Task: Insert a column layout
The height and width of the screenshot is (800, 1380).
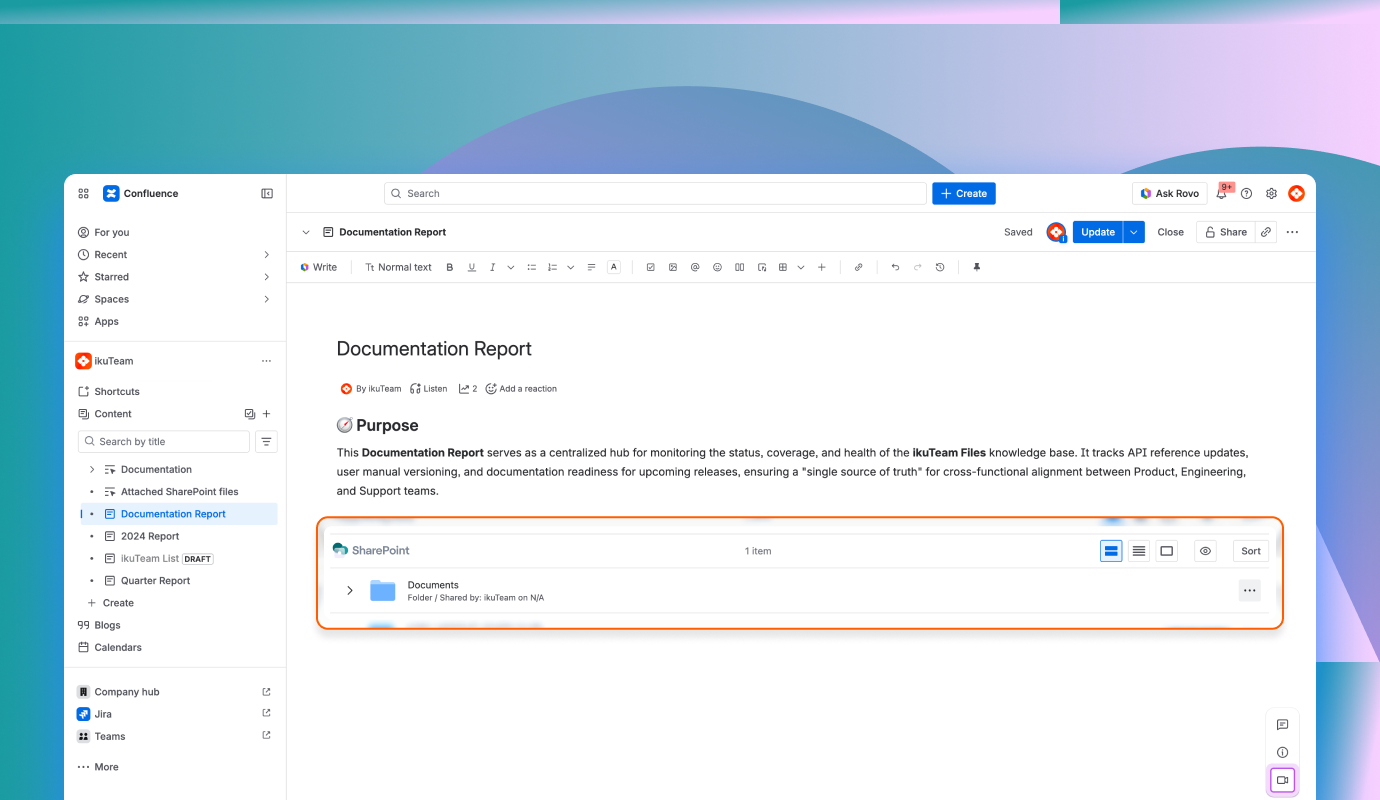Action: coord(740,267)
